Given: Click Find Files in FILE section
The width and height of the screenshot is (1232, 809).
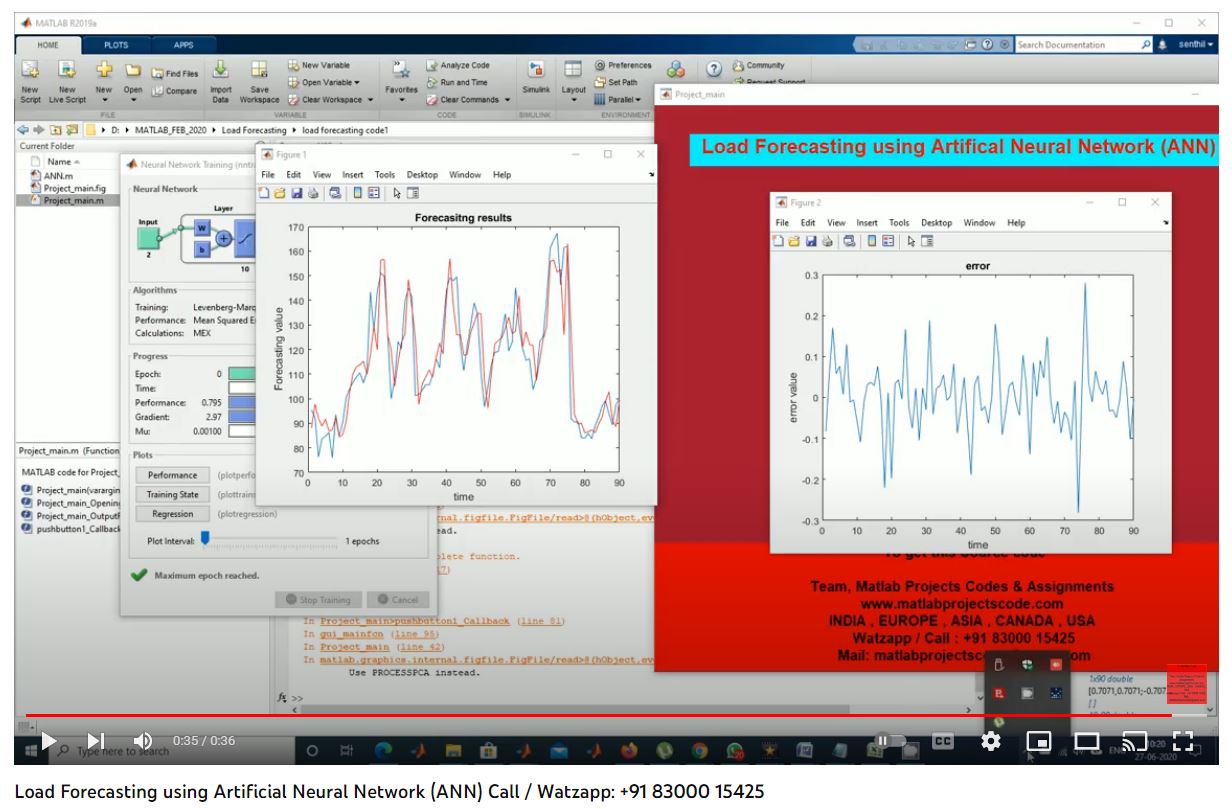Looking at the screenshot, I should pos(175,73).
